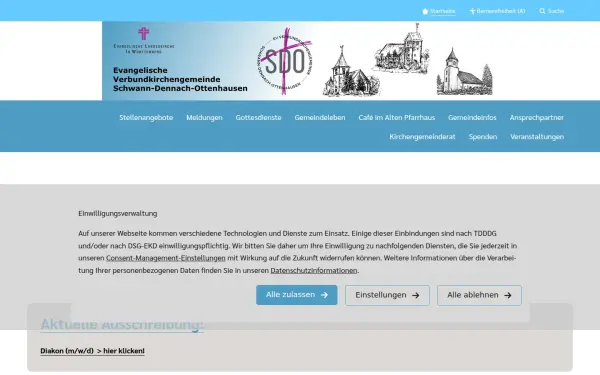Open the Spenden menu item
Screen dimensions: 600x375
click(x=483, y=137)
